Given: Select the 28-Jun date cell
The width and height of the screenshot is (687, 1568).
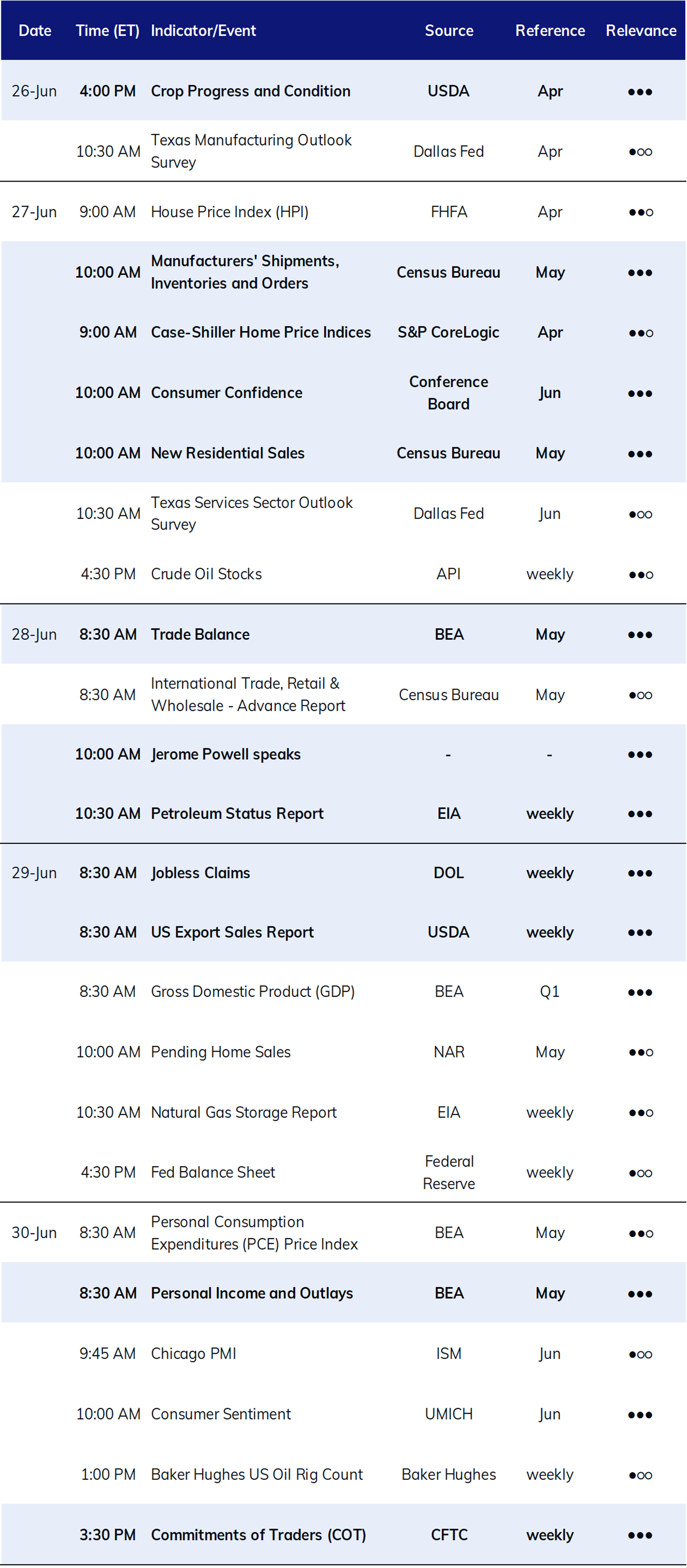Looking at the screenshot, I should tap(34, 634).
